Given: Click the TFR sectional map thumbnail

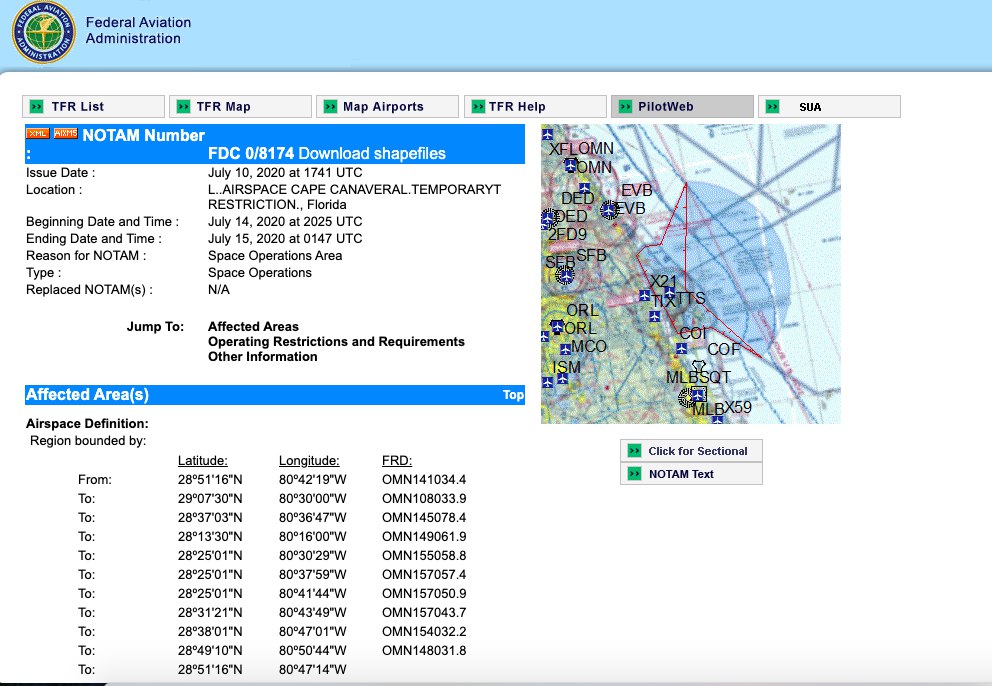Looking at the screenshot, I should 691,274.
